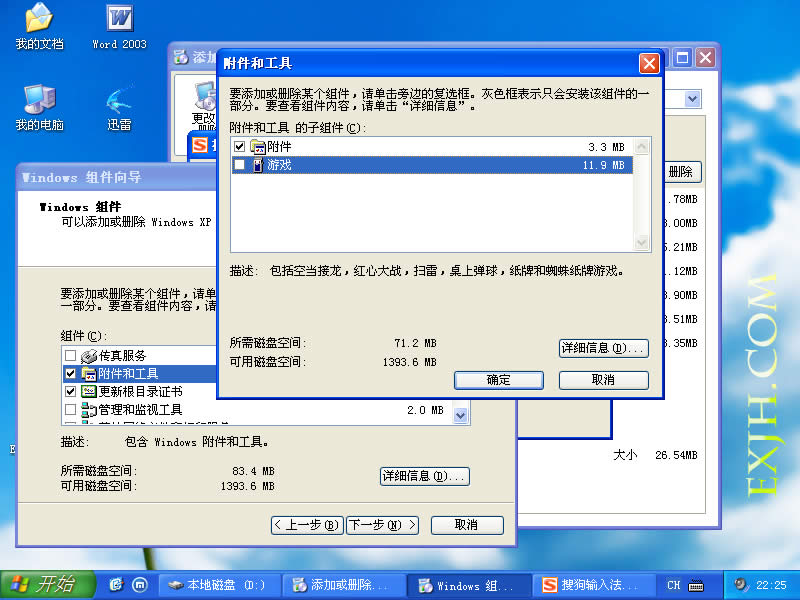Click the wizard component list scroll-down arrow

tap(460, 415)
